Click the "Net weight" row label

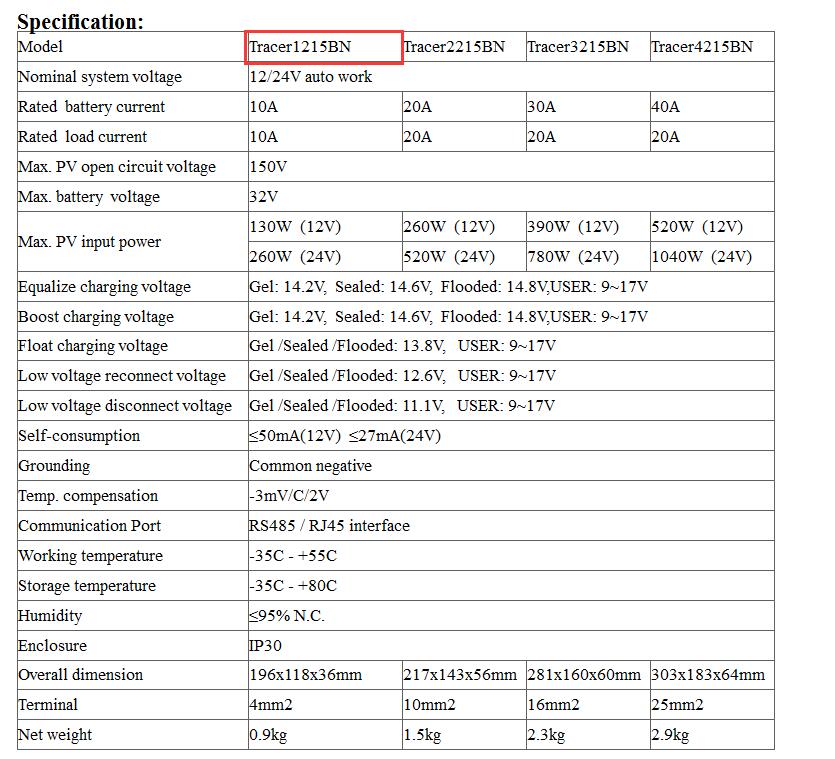pyautogui.click(x=55, y=735)
